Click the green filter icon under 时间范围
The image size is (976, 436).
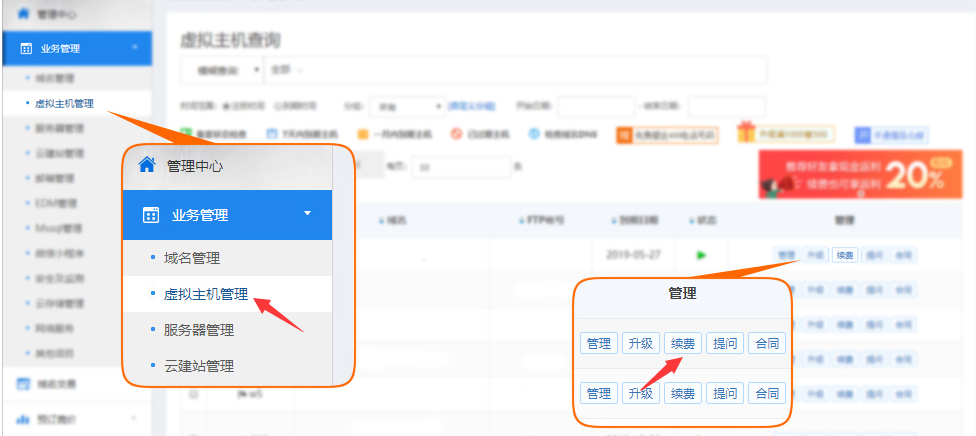[185, 133]
